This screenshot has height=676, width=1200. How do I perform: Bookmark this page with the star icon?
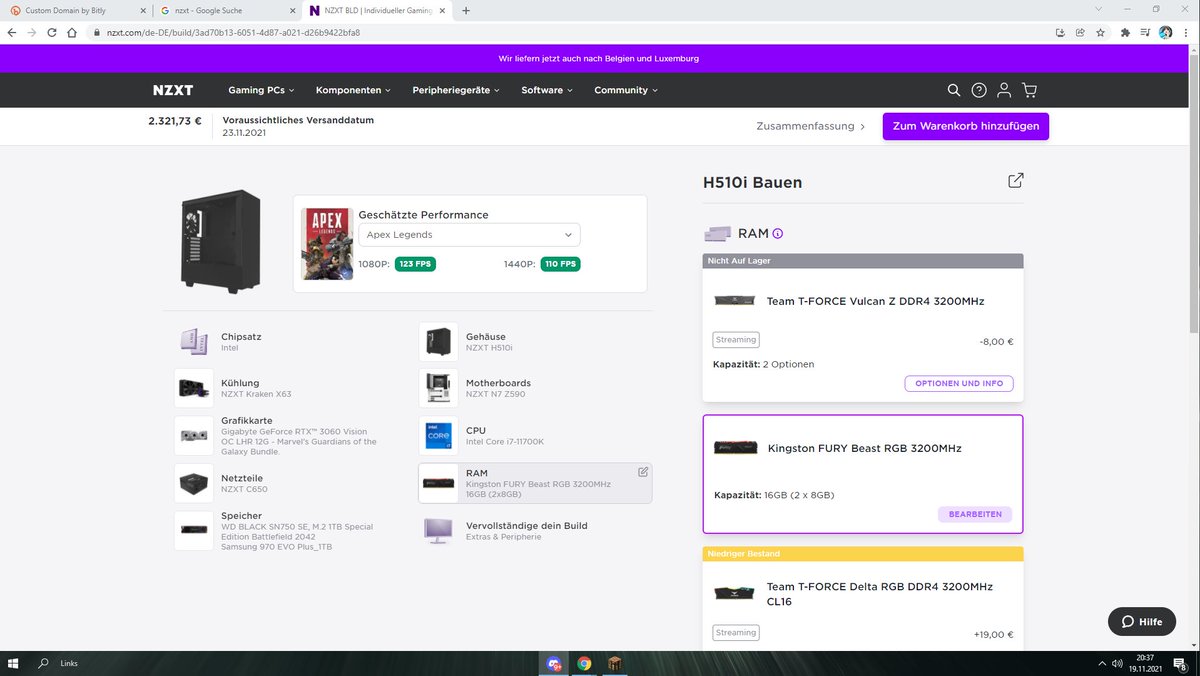tap(1100, 32)
